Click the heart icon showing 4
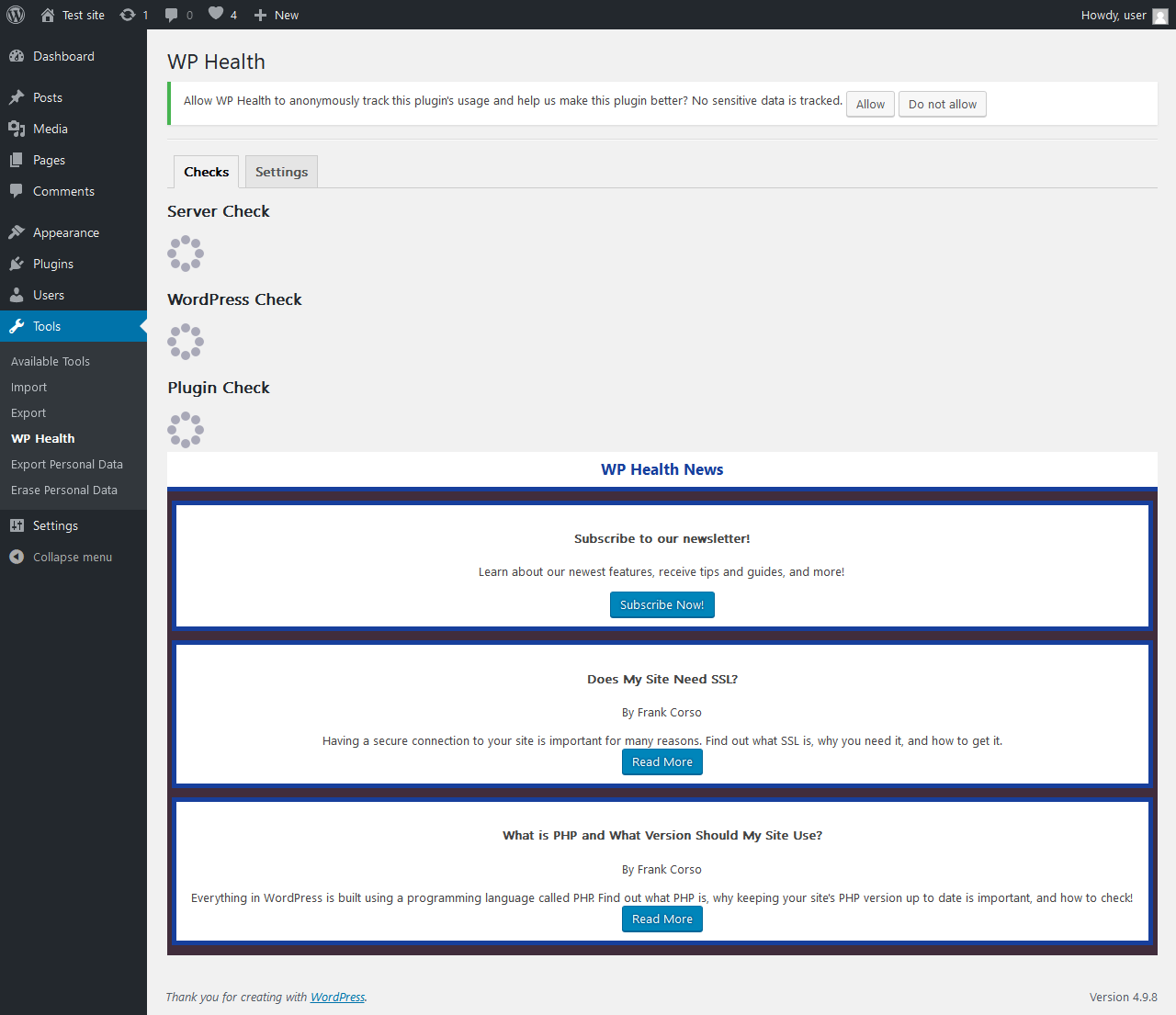Screen dimensions: 1176x1015 216,14
